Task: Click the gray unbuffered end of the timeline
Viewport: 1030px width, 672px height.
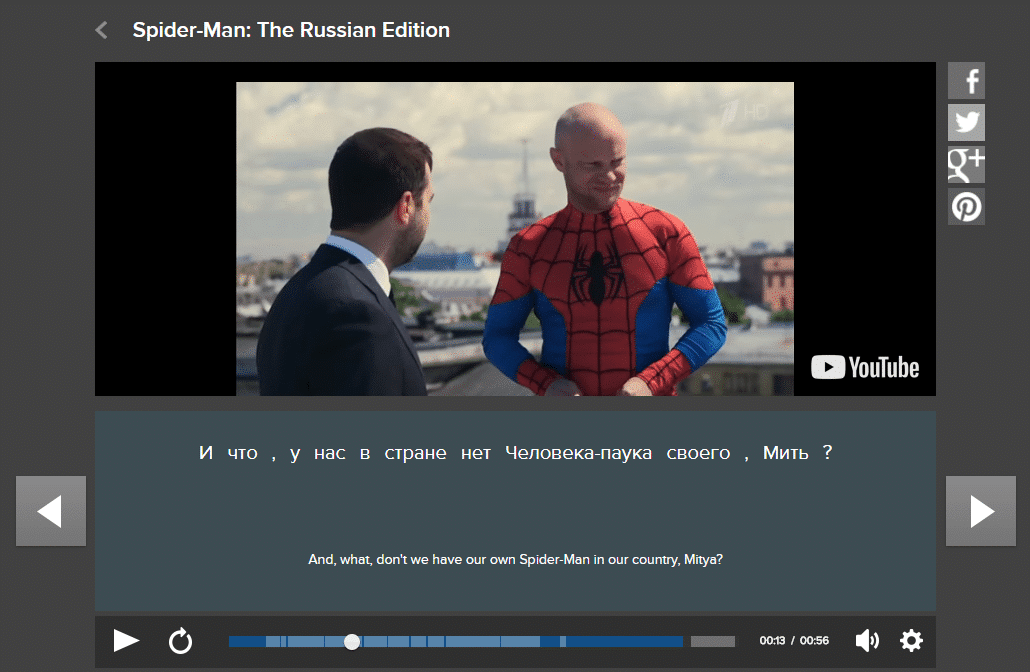Action: click(x=712, y=641)
